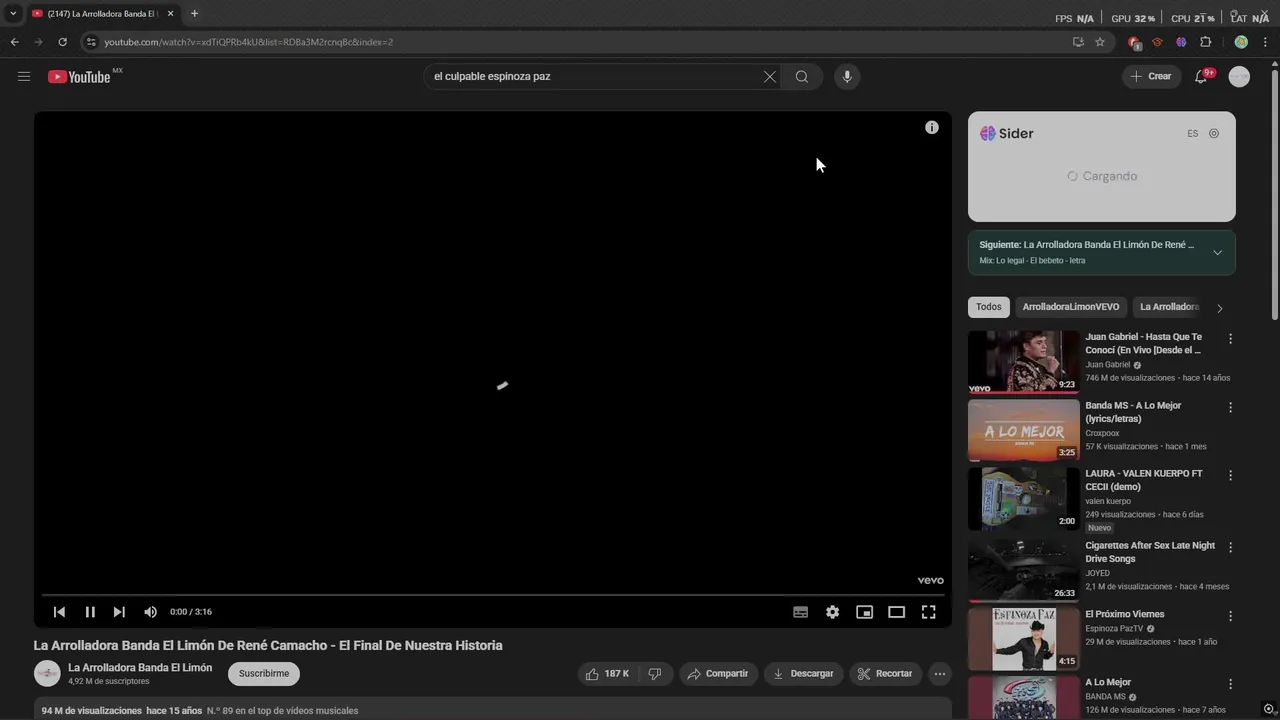Click the Cargando text in Sider

pos(1110,176)
